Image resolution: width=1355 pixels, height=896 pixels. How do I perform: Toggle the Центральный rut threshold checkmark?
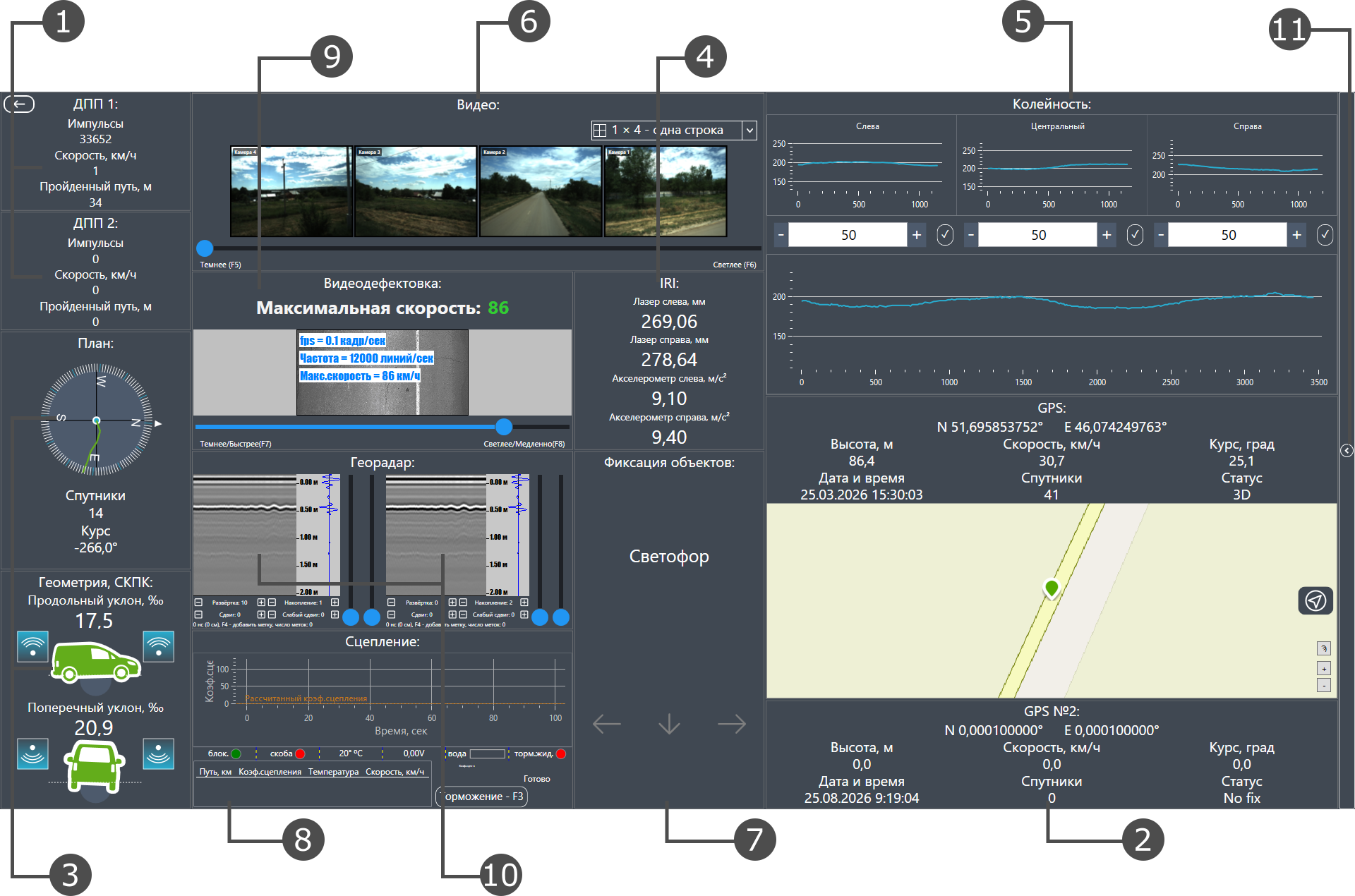[x=1135, y=235]
